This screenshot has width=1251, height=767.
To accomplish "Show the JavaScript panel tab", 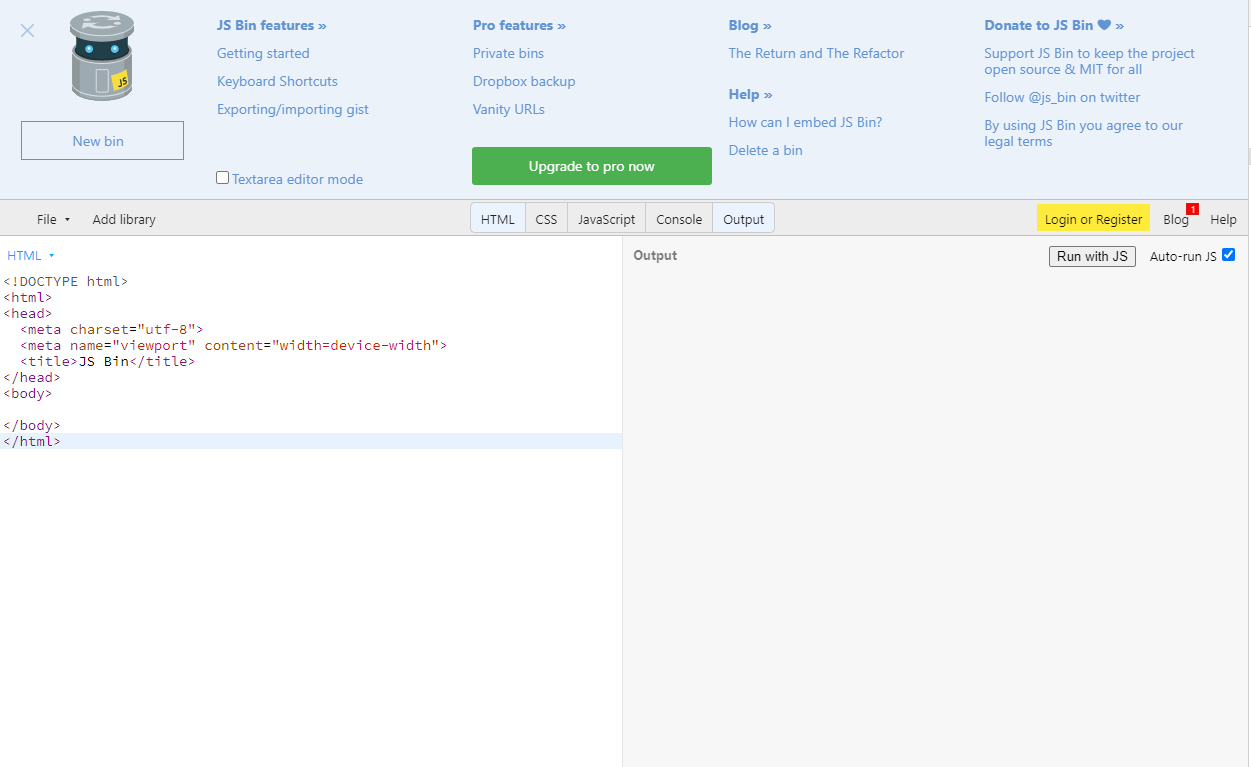I will pyautogui.click(x=606, y=219).
